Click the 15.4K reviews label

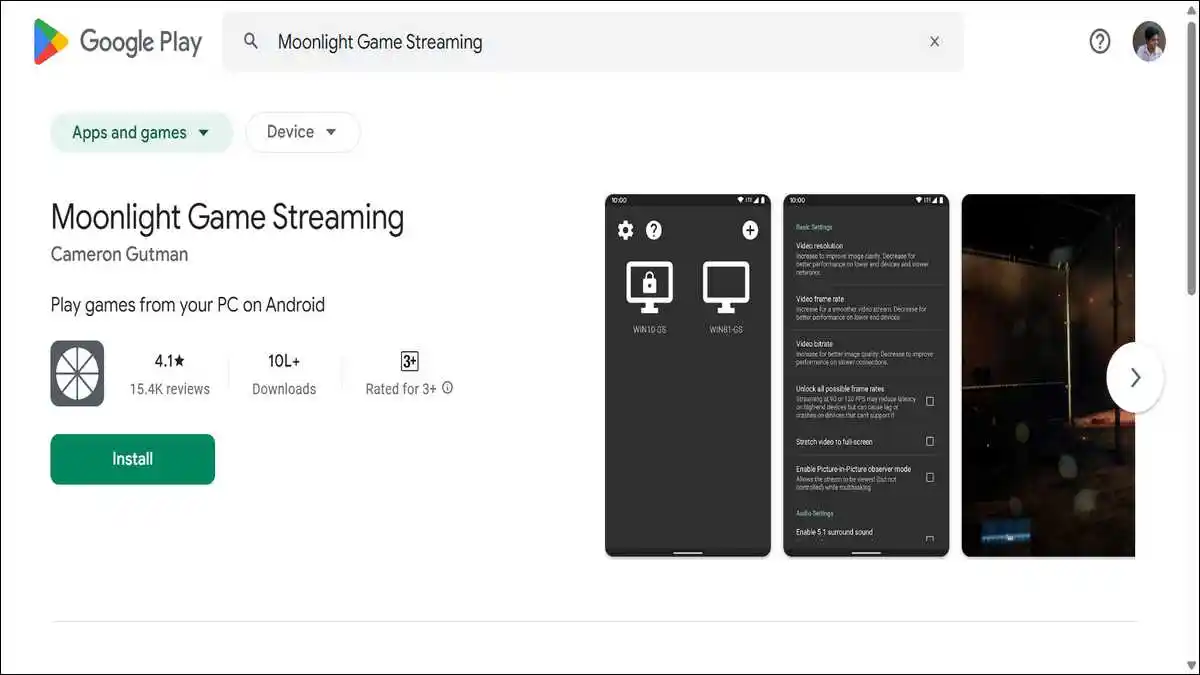[170, 389]
